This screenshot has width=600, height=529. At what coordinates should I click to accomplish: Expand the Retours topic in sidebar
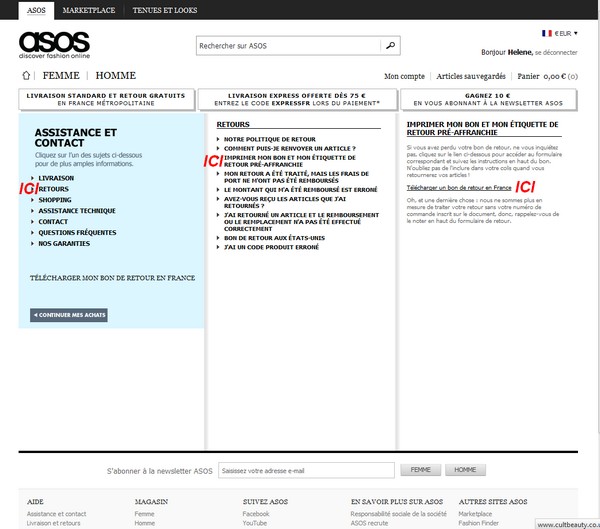54,188
